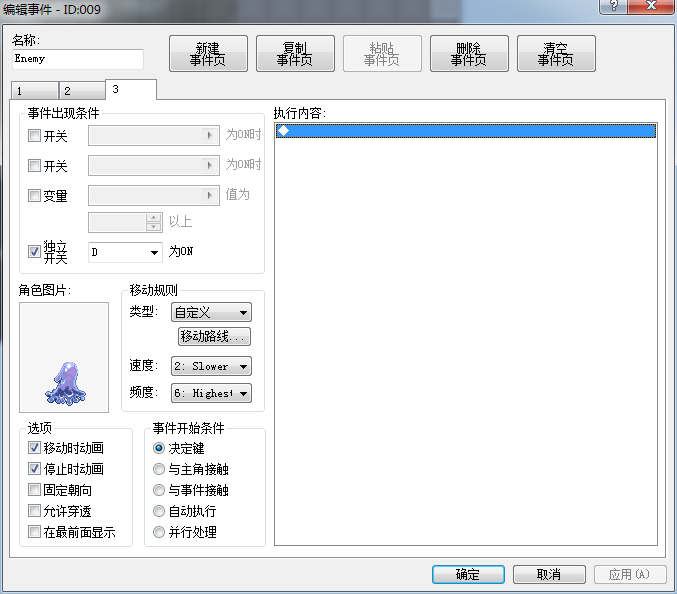Open the 独立开关 D dropdown
The height and width of the screenshot is (594, 677).
pos(125,252)
